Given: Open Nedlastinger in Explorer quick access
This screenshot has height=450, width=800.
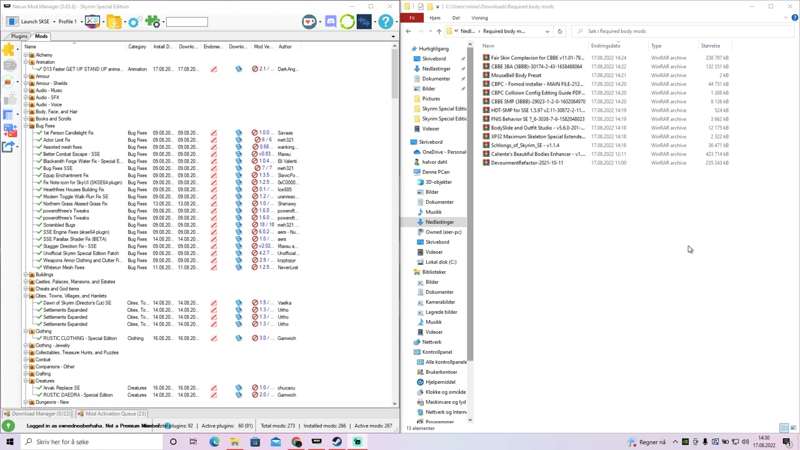Looking at the screenshot, I should [437, 69].
